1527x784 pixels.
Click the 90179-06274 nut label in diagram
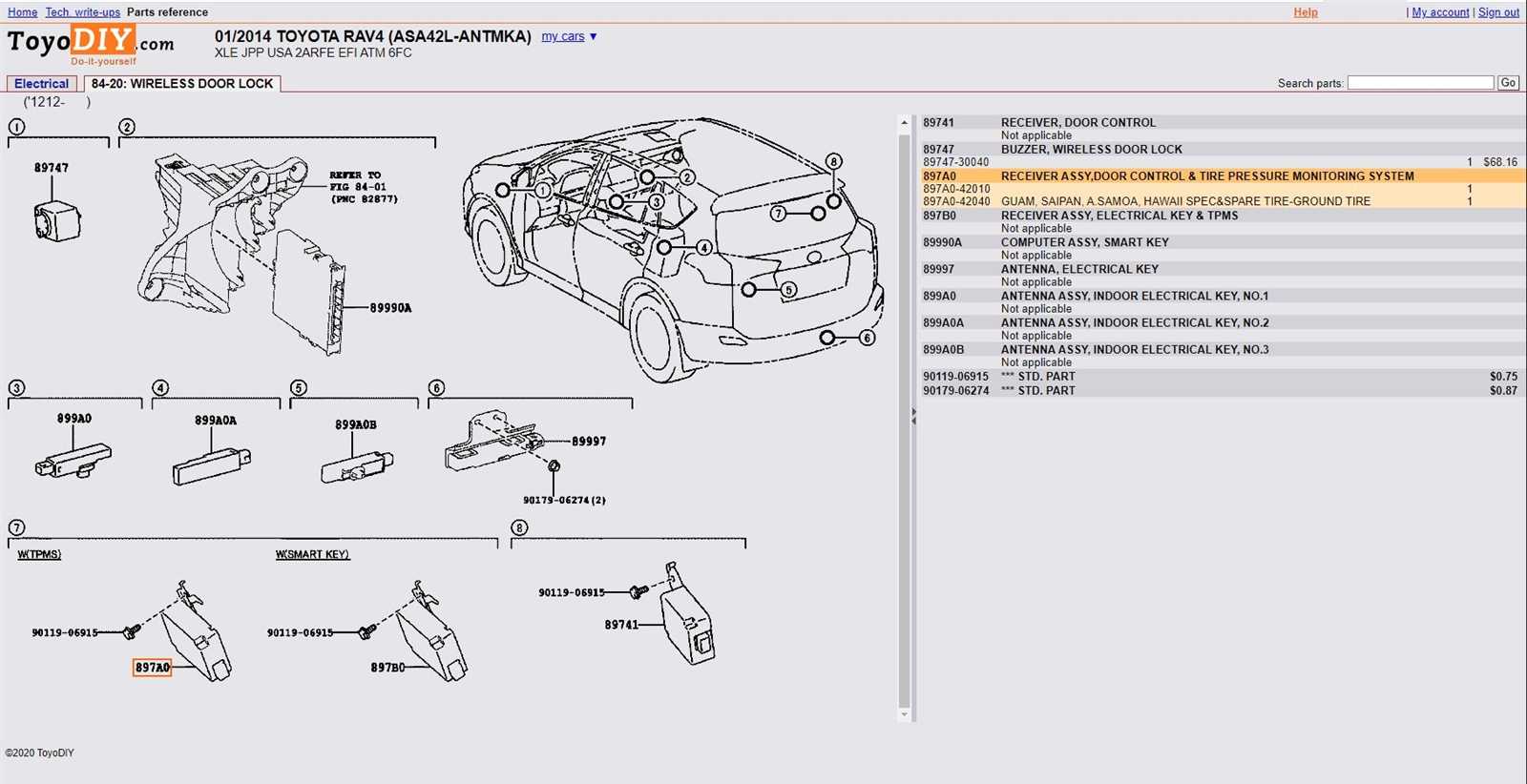pyautogui.click(x=564, y=500)
